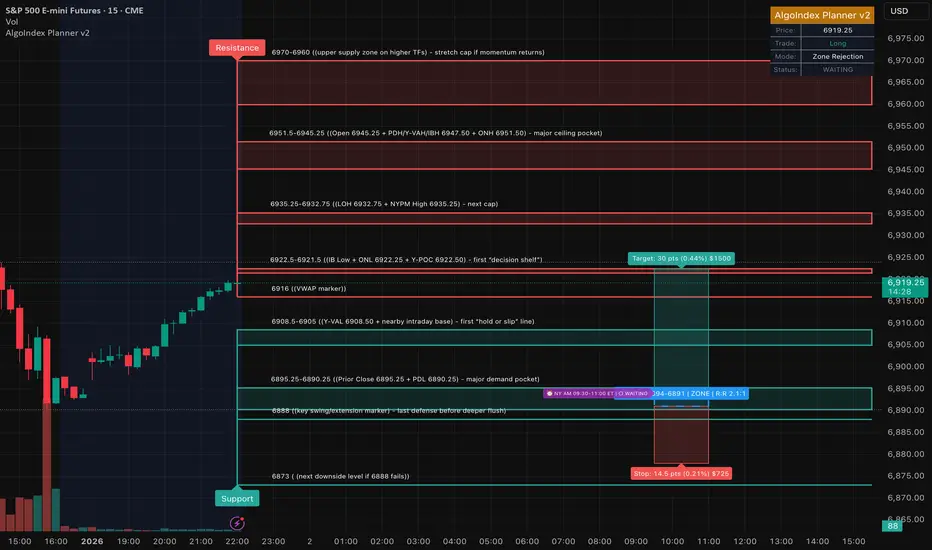This screenshot has width=932, height=550.
Task: Select the Vol indicator legend
Action: click(12, 21)
